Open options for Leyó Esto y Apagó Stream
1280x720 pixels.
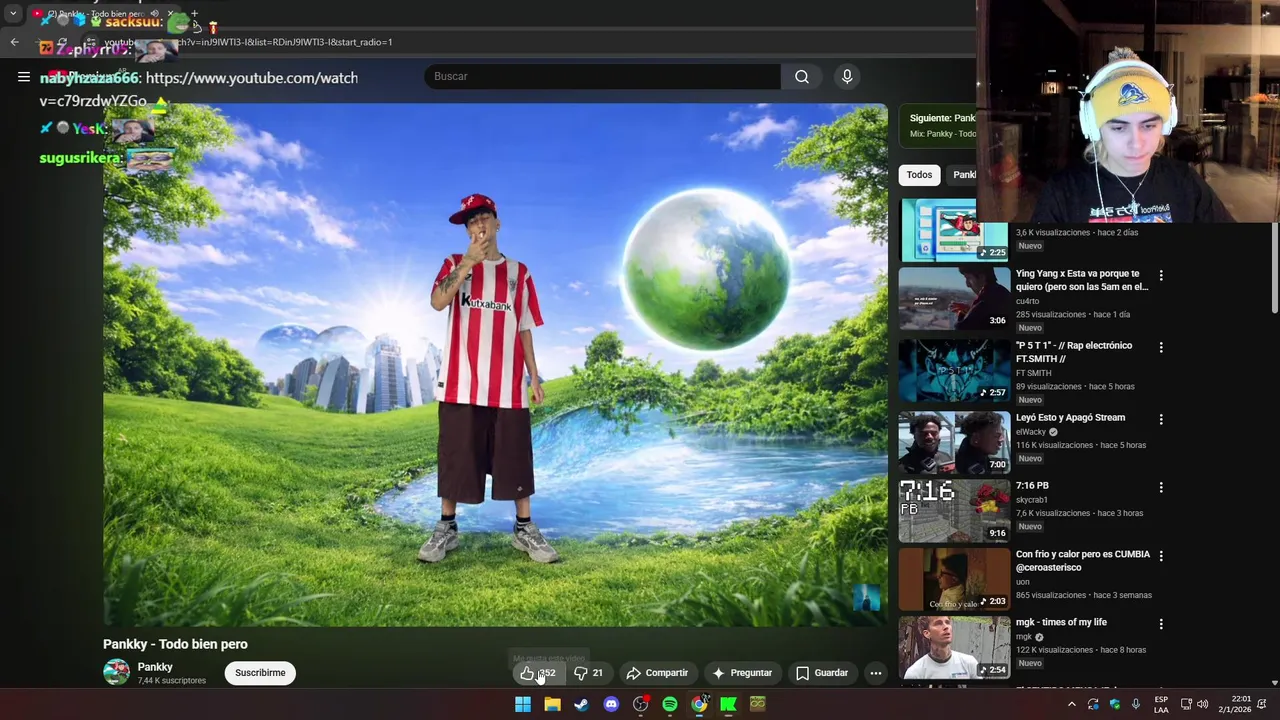tap(1161, 419)
